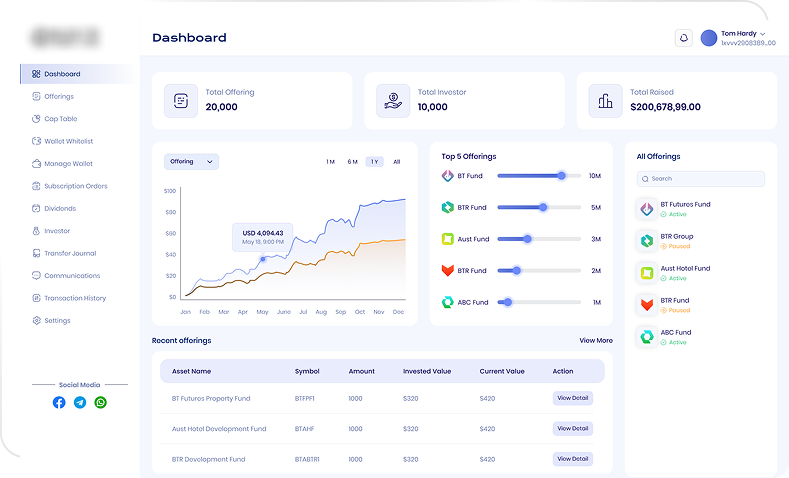Click the All Offerings search field
The height and width of the screenshot is (478, 789).
(701, 179)
